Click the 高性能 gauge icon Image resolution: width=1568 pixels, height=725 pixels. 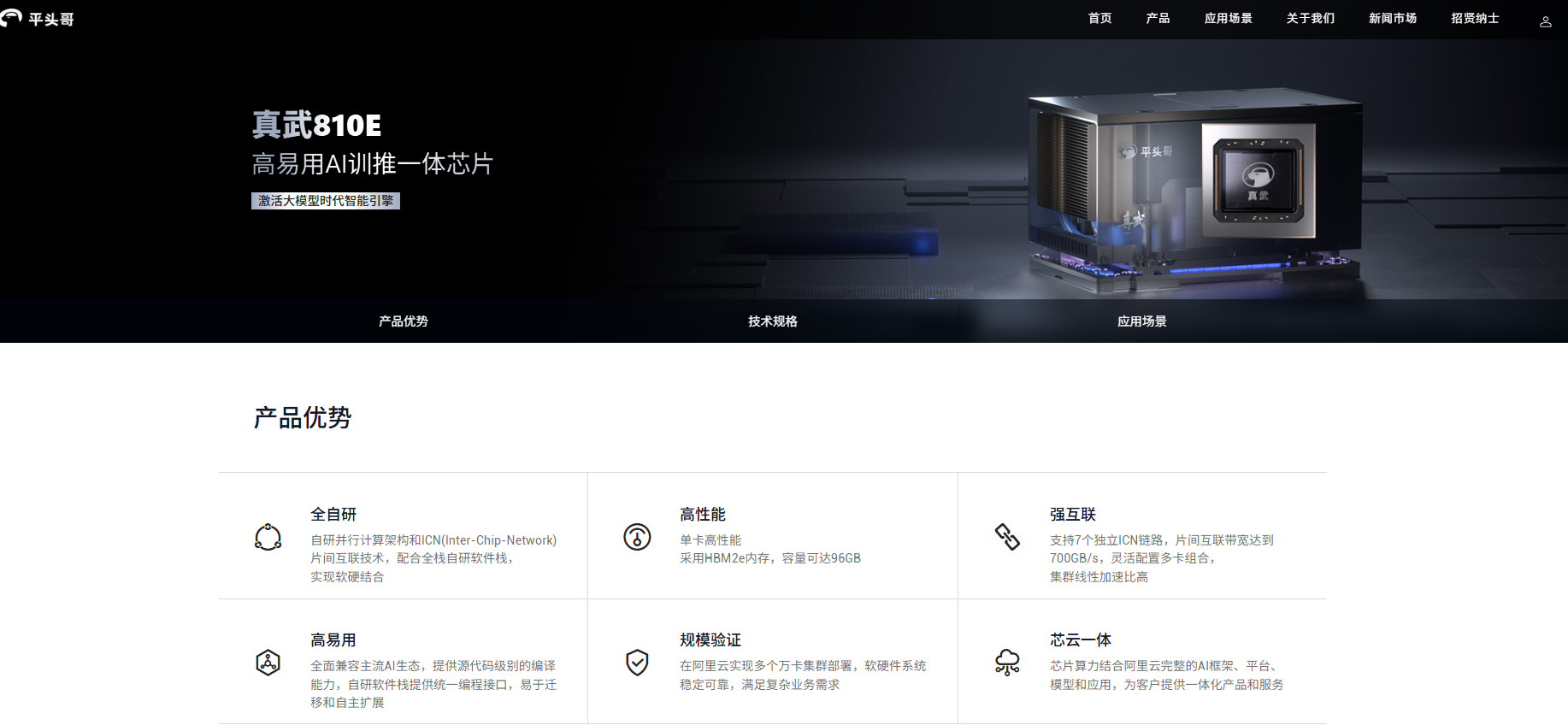click(637, 537)
